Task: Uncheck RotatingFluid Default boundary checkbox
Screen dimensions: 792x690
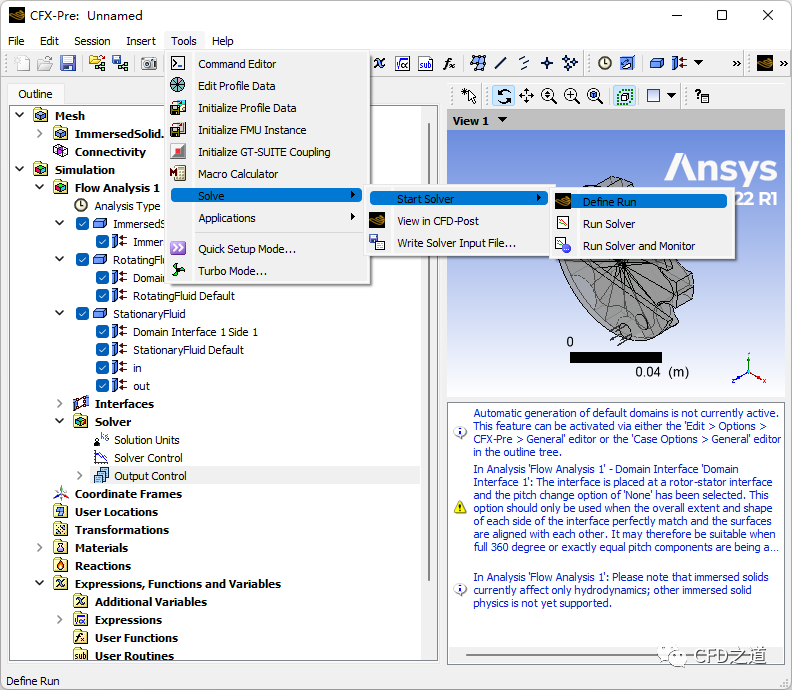Action: (103, 295)
